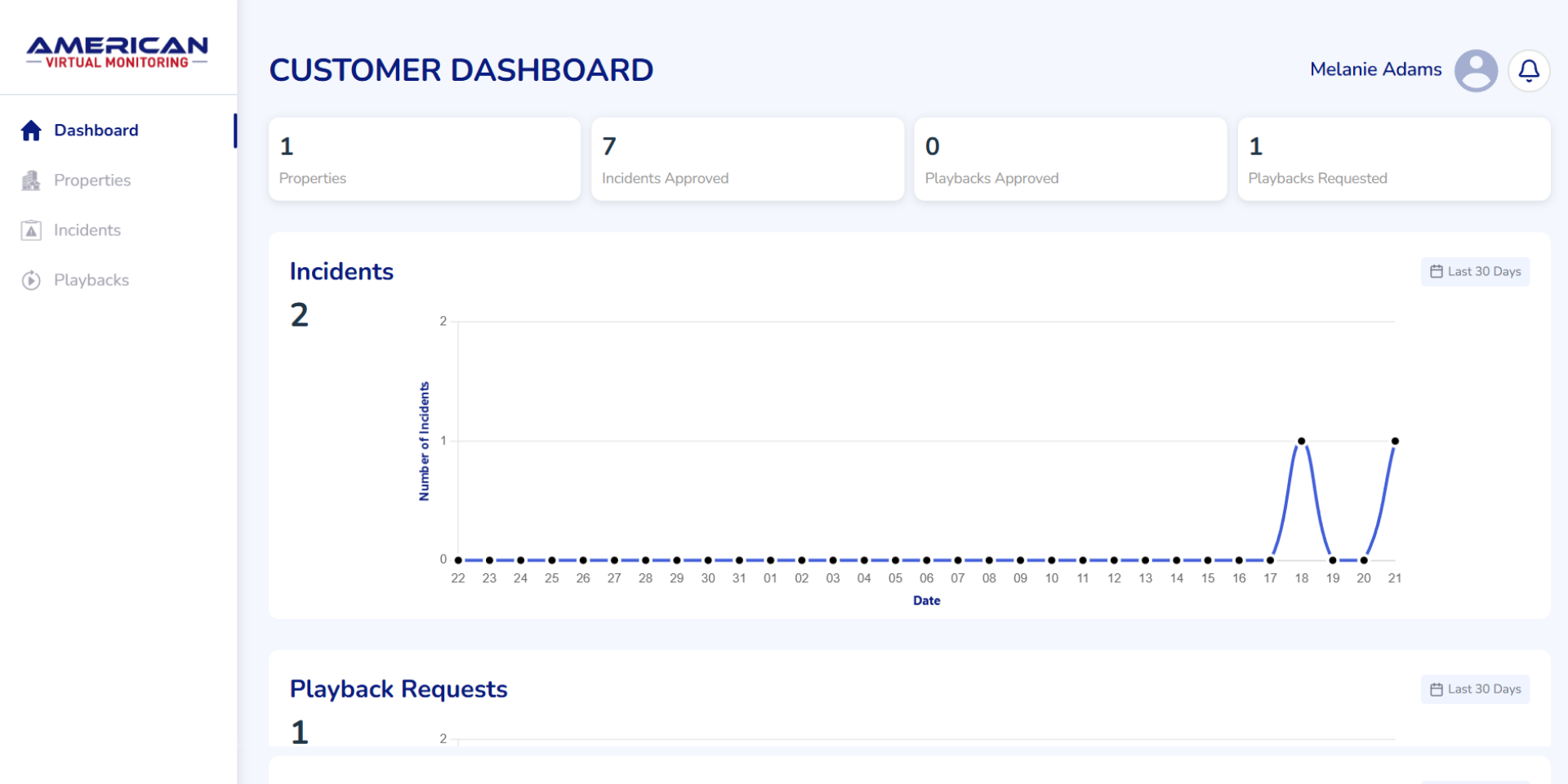Select the Incidents Approved stat card
This screenshot has height=784, width=1568.
pos(747,159)
